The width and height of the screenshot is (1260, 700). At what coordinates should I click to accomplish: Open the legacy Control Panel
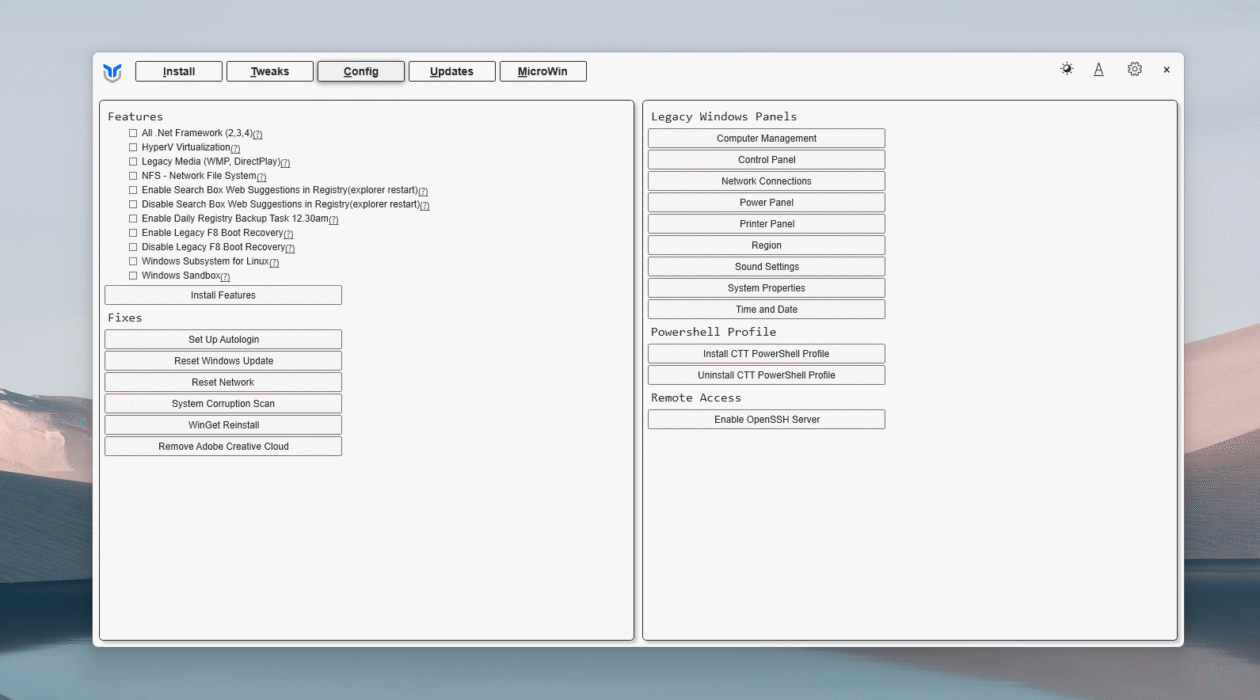coord(766,160)
